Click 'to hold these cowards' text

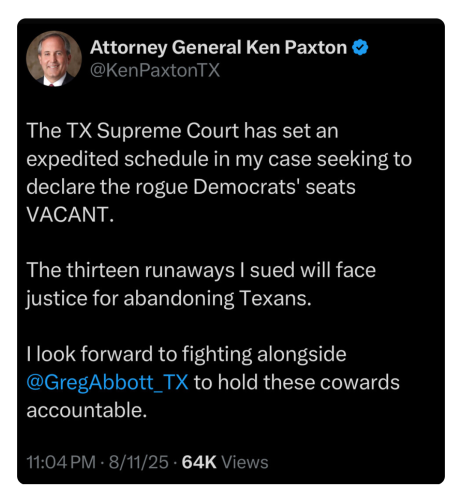click(297, 382)
